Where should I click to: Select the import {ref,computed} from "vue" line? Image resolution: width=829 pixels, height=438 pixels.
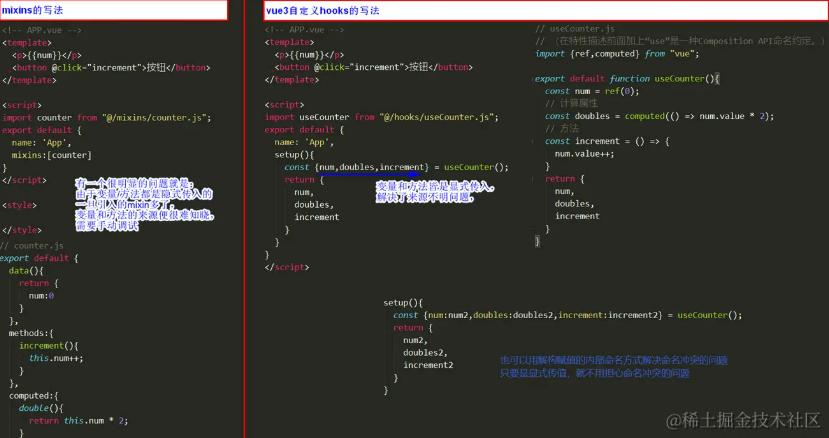(x=617, y=53)
